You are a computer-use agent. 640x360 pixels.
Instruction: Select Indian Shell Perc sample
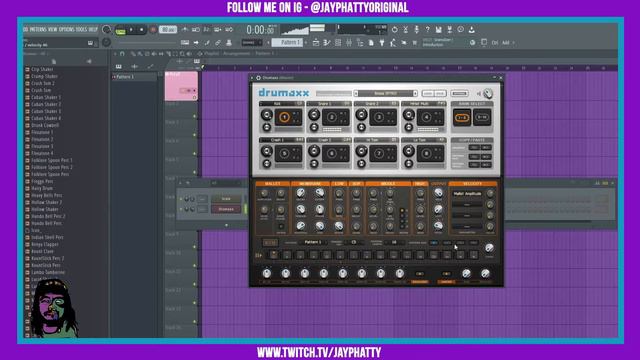(x=47, y=238)
